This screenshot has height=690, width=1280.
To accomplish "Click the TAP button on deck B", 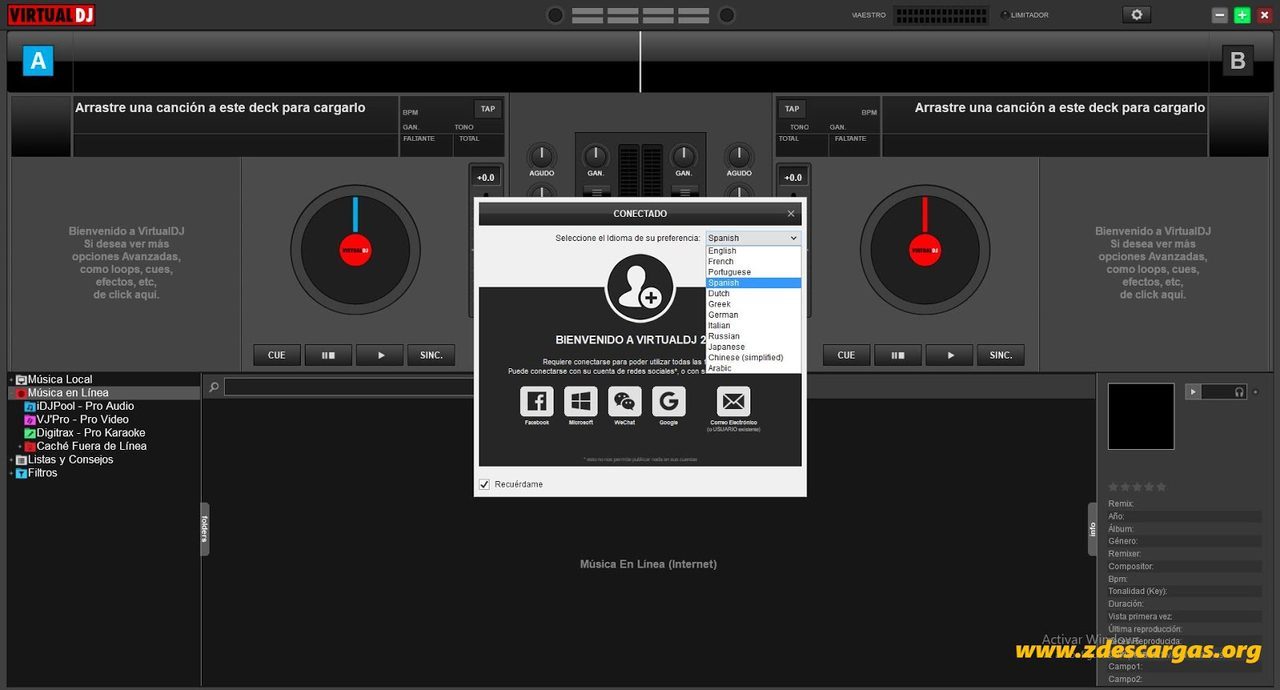I will pyautogui.click(x=792, y=109).
